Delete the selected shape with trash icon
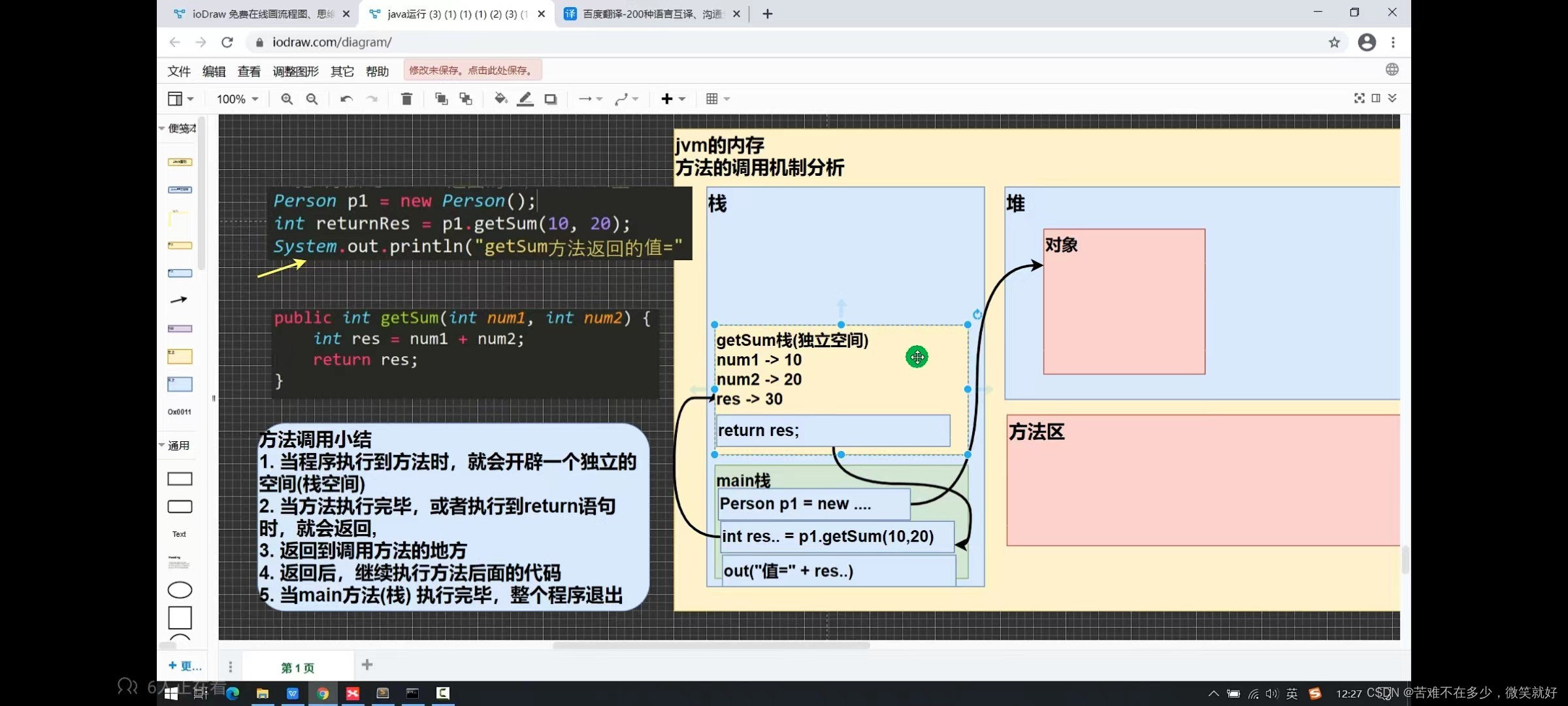The width and height of the screenshot is (1568, 706). tap(406, 99)
